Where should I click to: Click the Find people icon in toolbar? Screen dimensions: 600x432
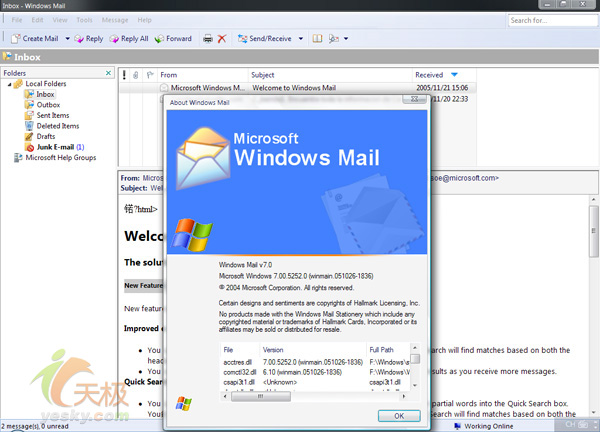(334, 39)
